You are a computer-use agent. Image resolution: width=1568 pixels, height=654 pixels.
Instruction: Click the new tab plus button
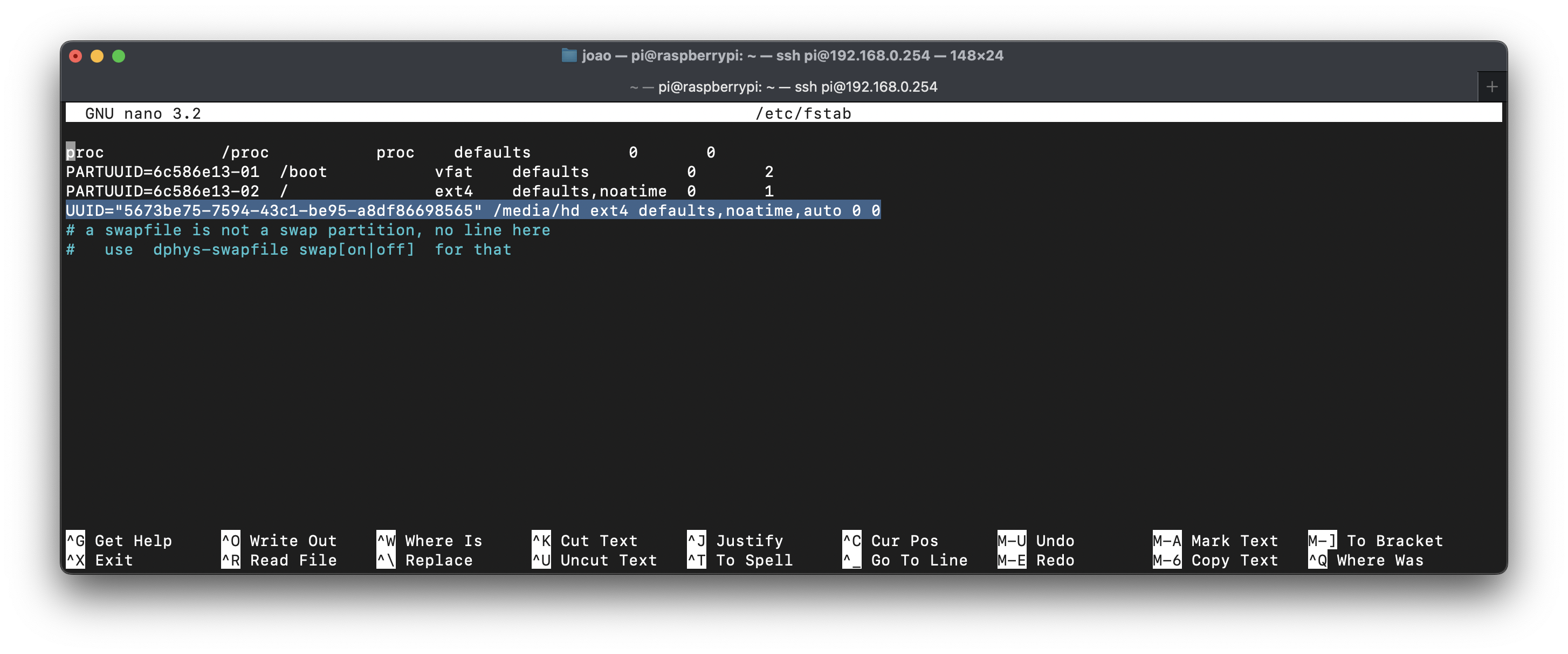(x=1491, y=87)
